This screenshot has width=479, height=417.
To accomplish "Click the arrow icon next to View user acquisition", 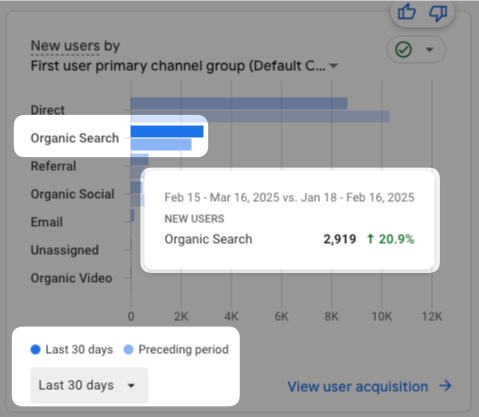I will pyautogui.click(x=445, y=386).
